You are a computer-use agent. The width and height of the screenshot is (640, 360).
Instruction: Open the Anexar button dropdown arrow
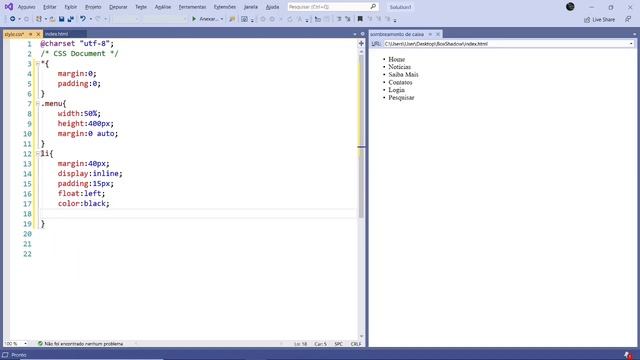222,19
